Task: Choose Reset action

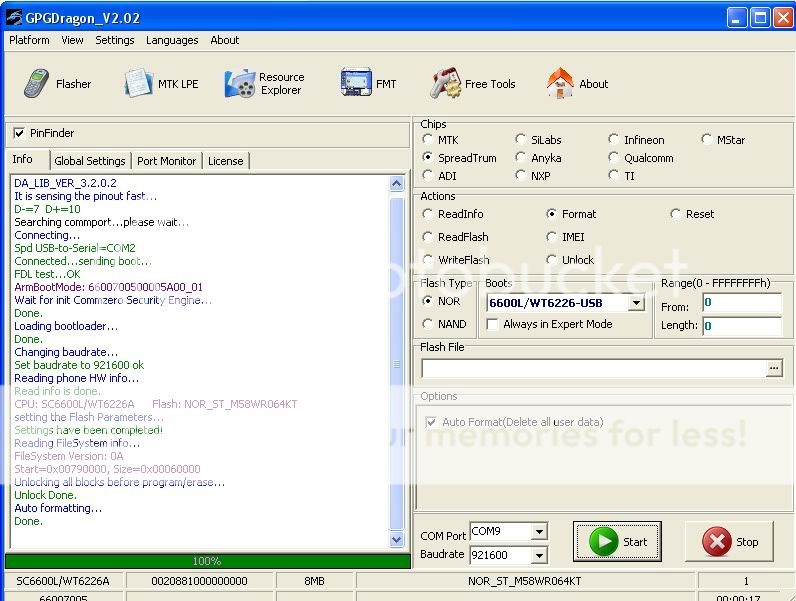Action: tap(676, 214)
